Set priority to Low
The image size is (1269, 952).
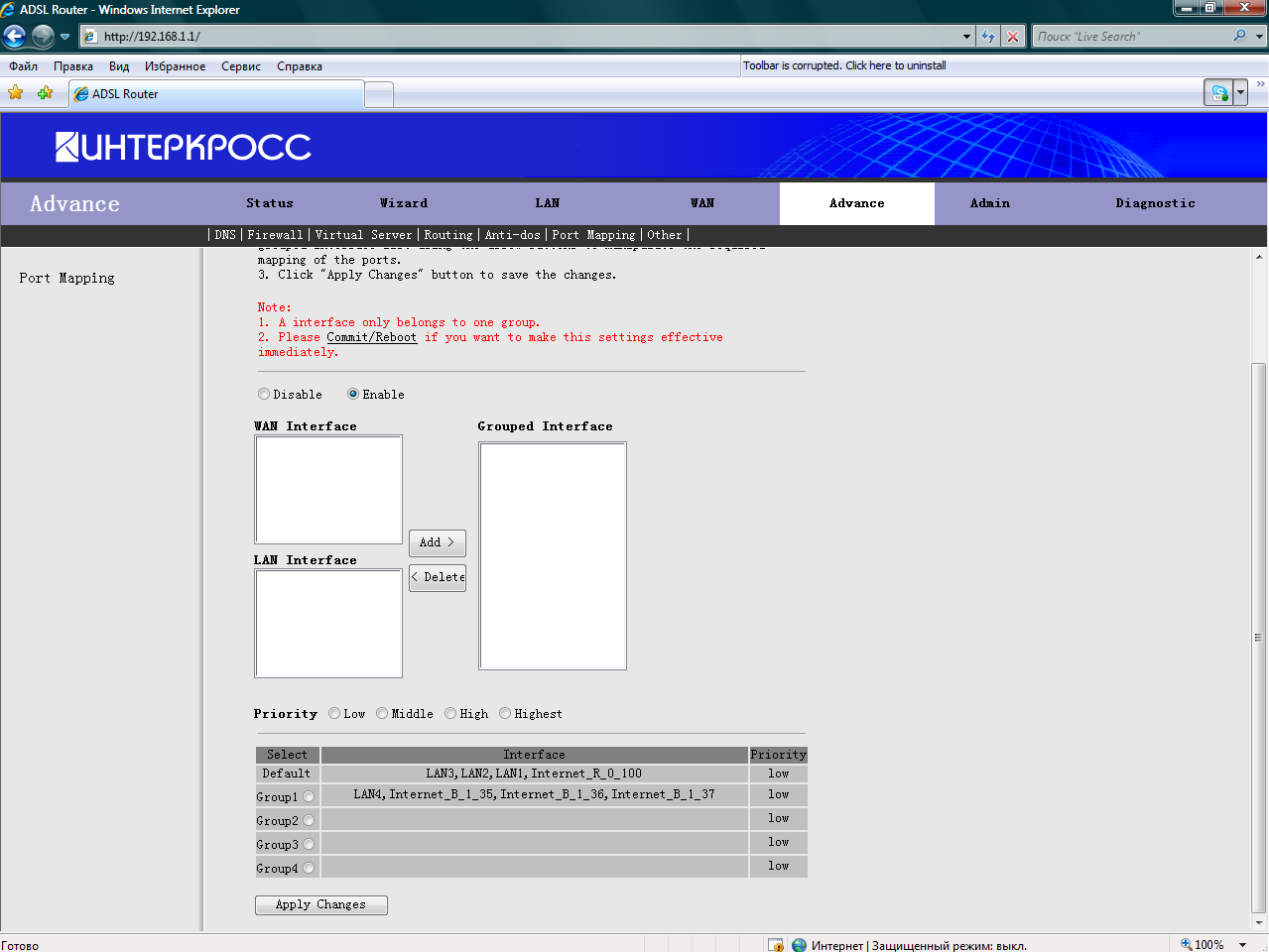(x=334, y=713)
